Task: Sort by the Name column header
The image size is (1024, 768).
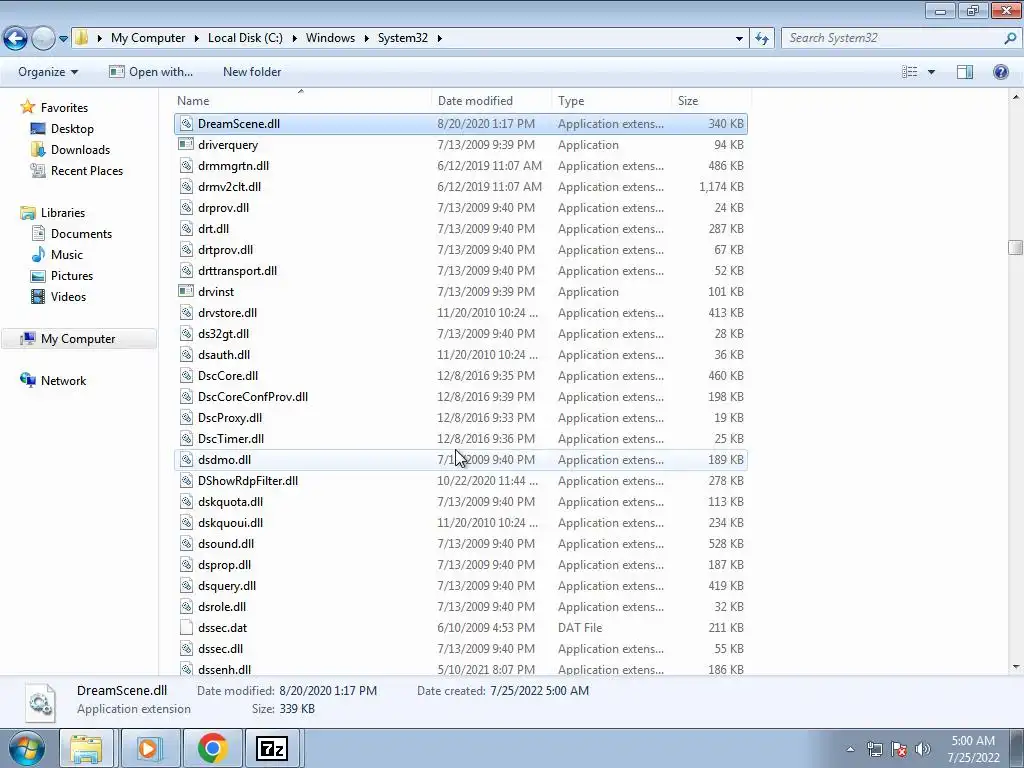Action: point(302,101)
